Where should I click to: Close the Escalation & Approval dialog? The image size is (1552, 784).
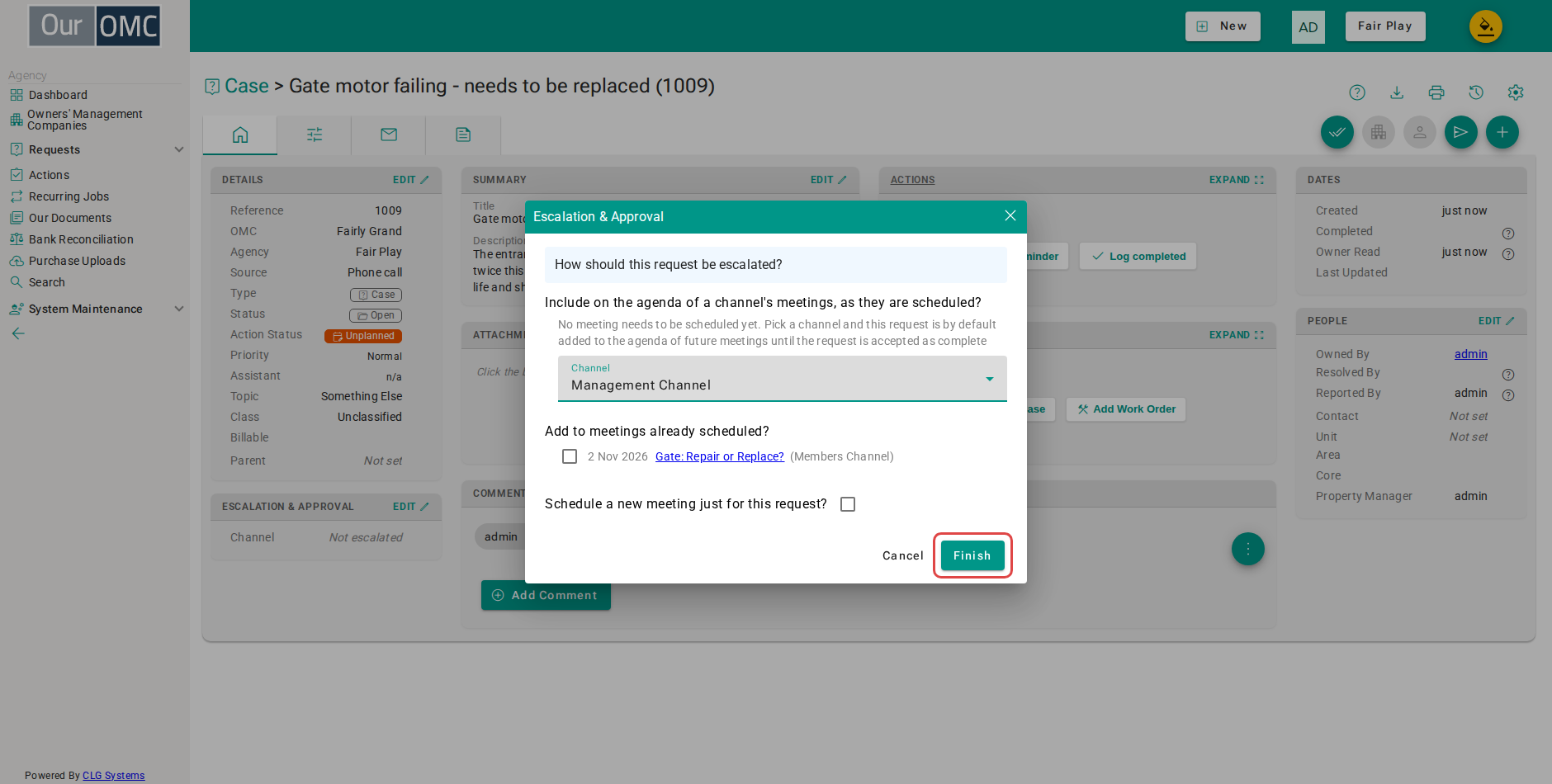point(1010,215)
